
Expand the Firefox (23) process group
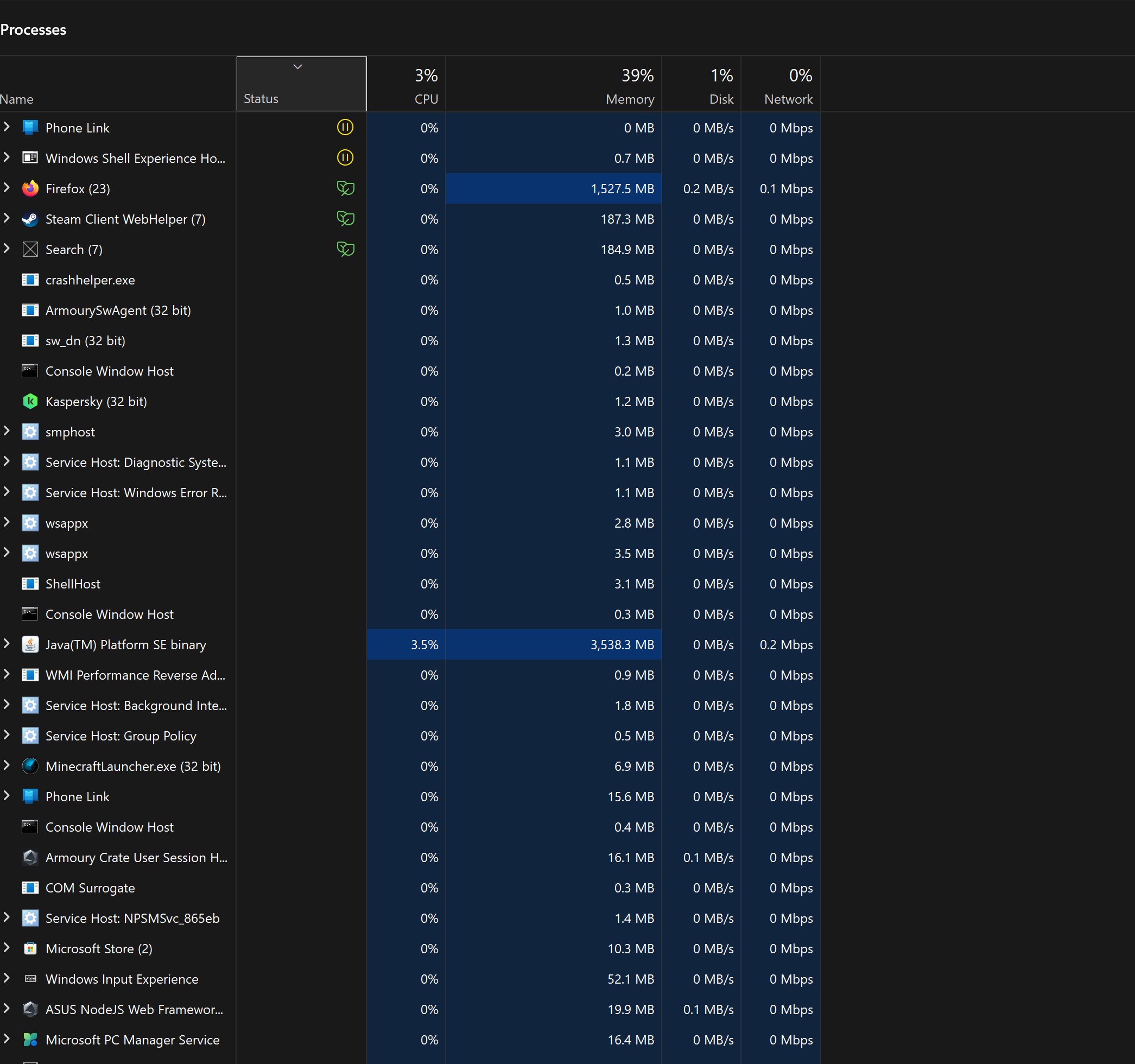coord(7,188)
